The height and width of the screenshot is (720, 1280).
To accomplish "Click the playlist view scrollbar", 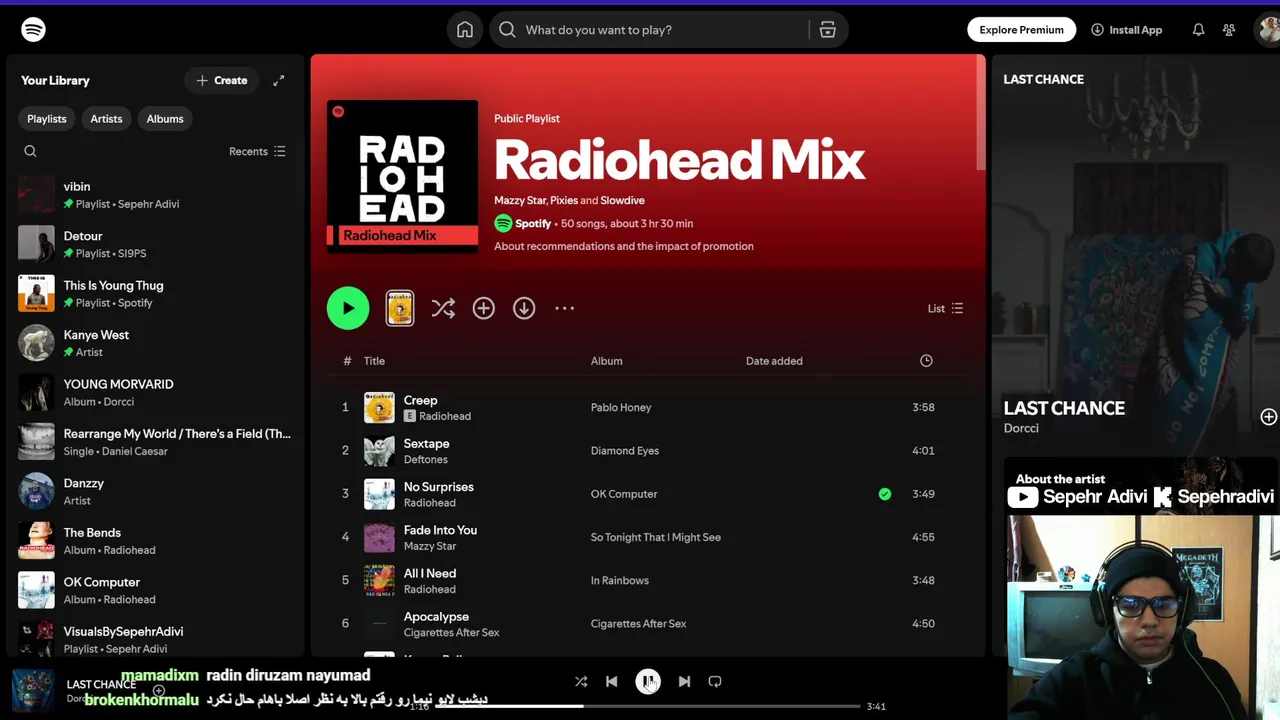I will (981, 113).
